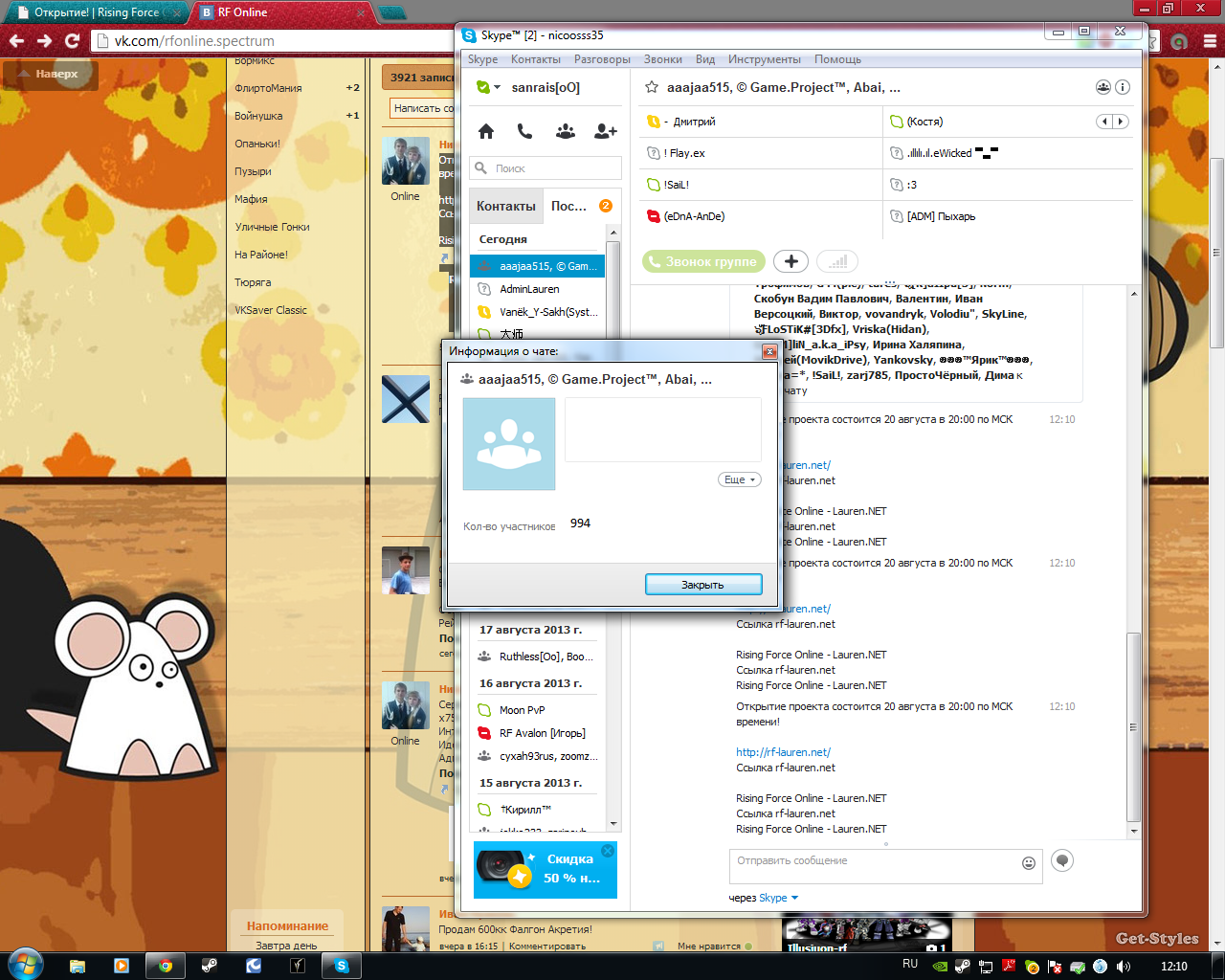Open call quality signal bars button
Image resolution: width=1225 pixels, height=980 pixels.
point(837,261)
